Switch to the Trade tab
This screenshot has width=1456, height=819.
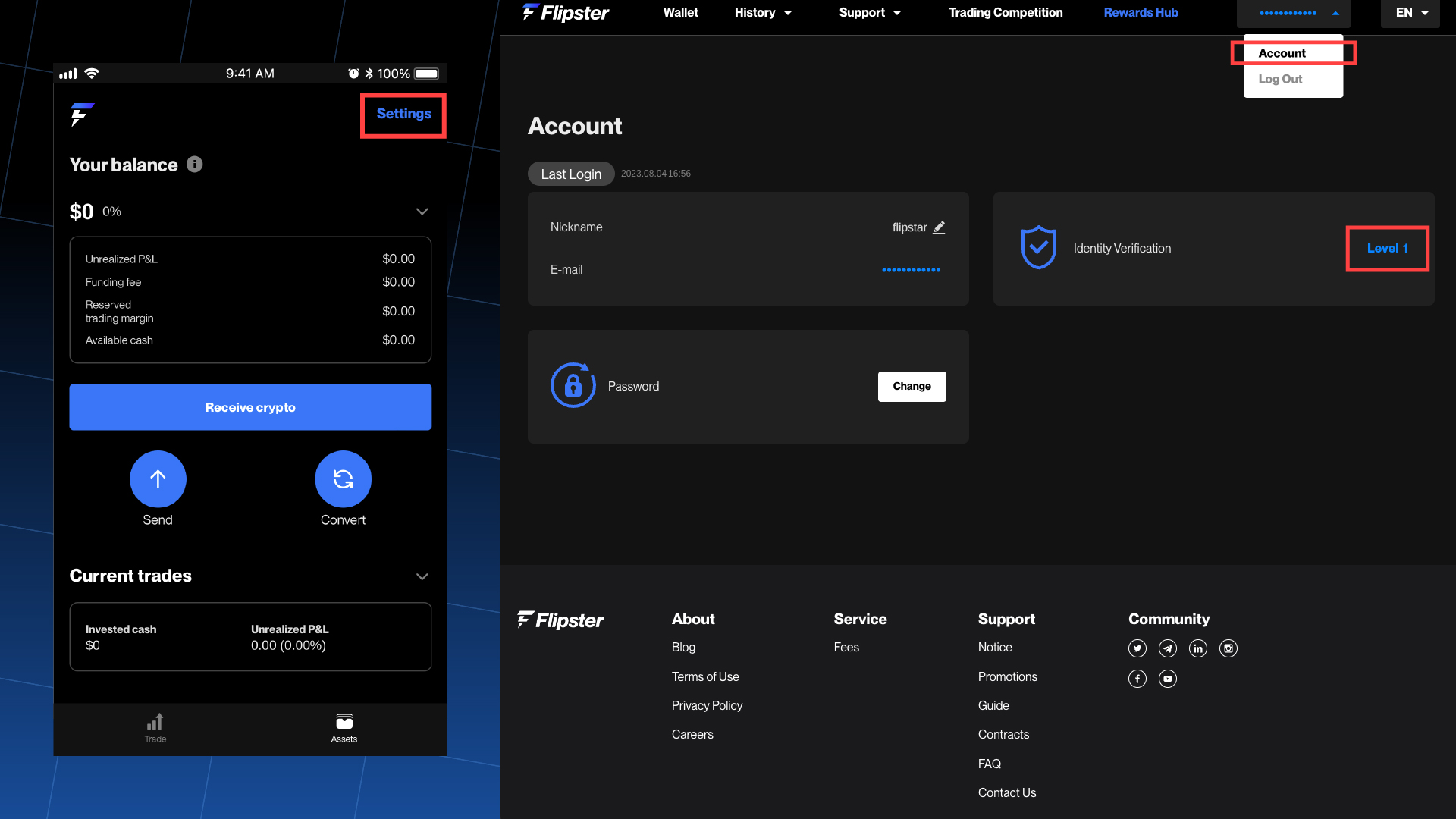155,728
